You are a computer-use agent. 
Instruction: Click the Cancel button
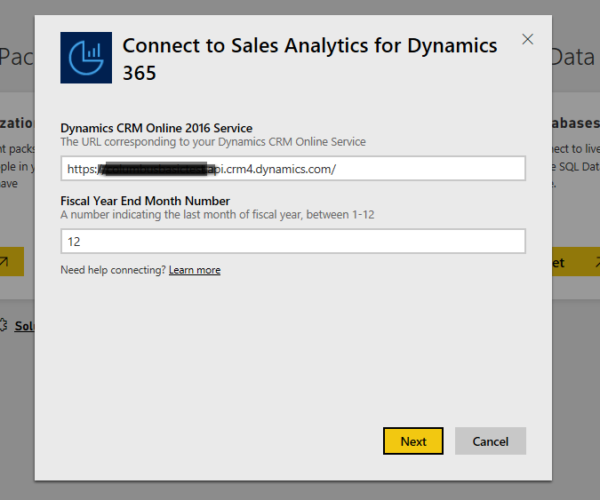(x=490, y=441)
